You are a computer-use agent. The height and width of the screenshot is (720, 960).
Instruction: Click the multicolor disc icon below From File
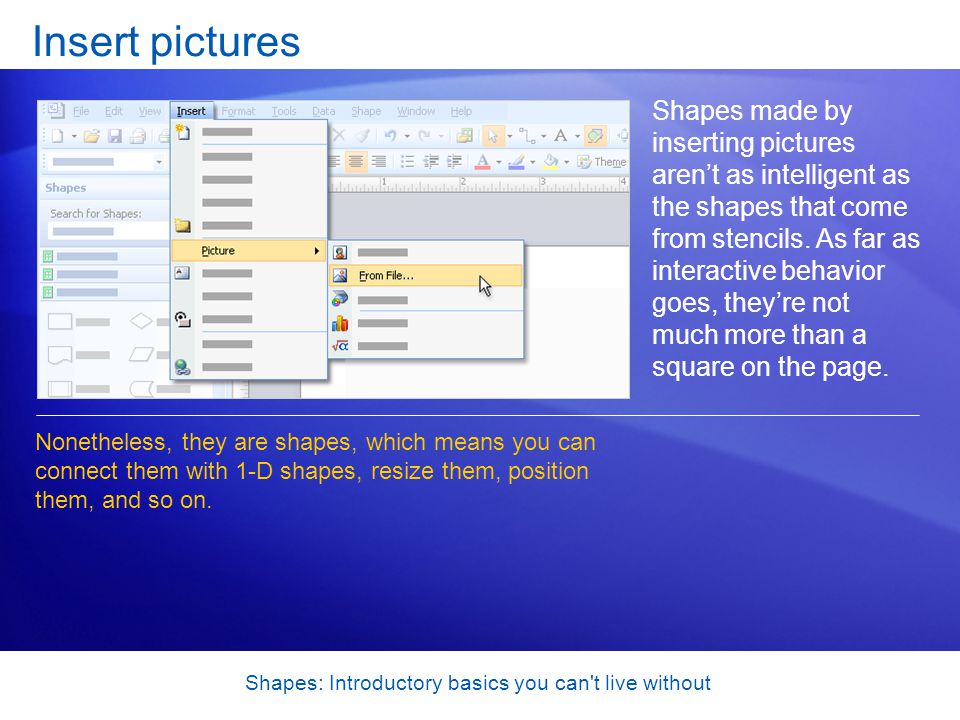pyautogui.click(x=340, y=299)
